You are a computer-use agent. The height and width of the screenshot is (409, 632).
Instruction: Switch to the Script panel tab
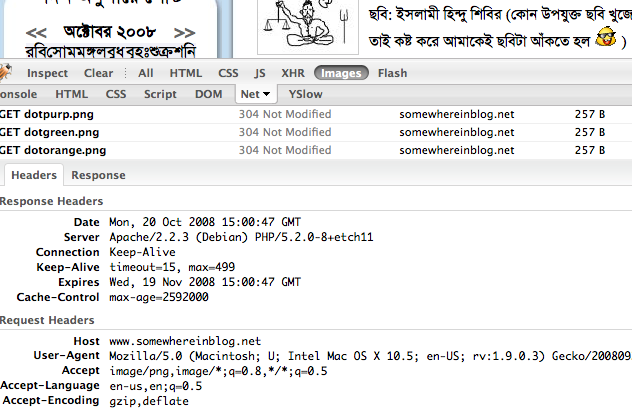[x=160, y=94]
